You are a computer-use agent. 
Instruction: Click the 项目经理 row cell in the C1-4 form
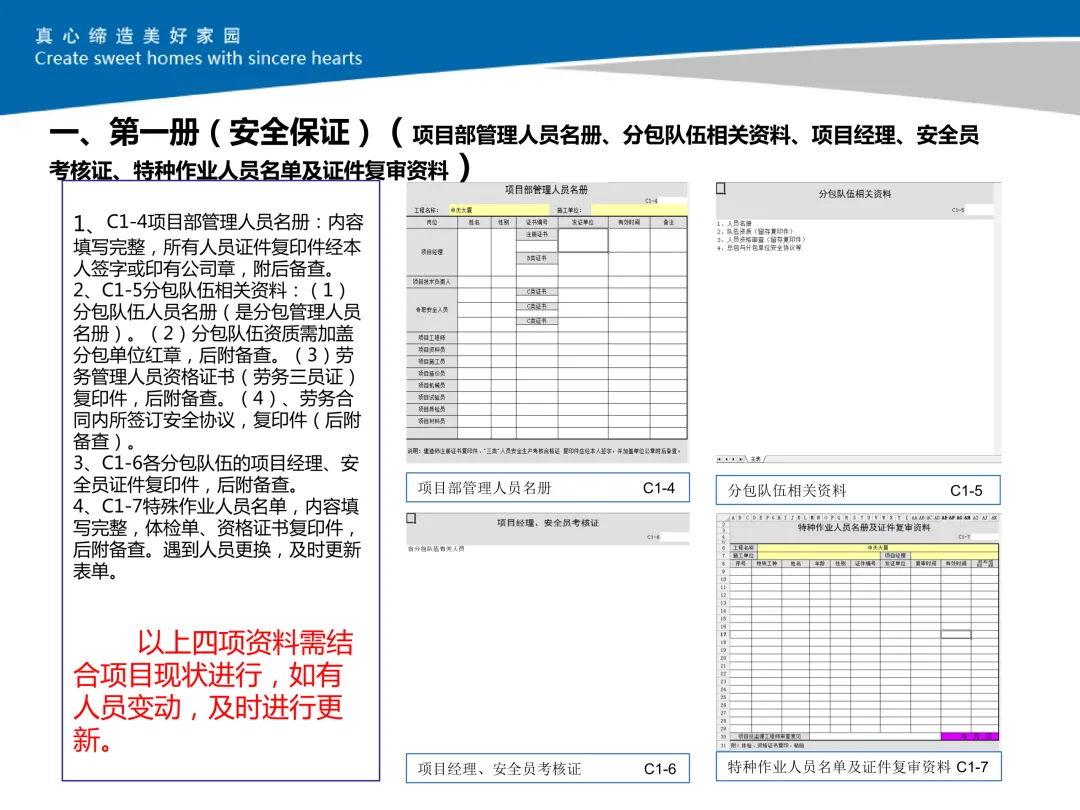[x=432, y=252]
